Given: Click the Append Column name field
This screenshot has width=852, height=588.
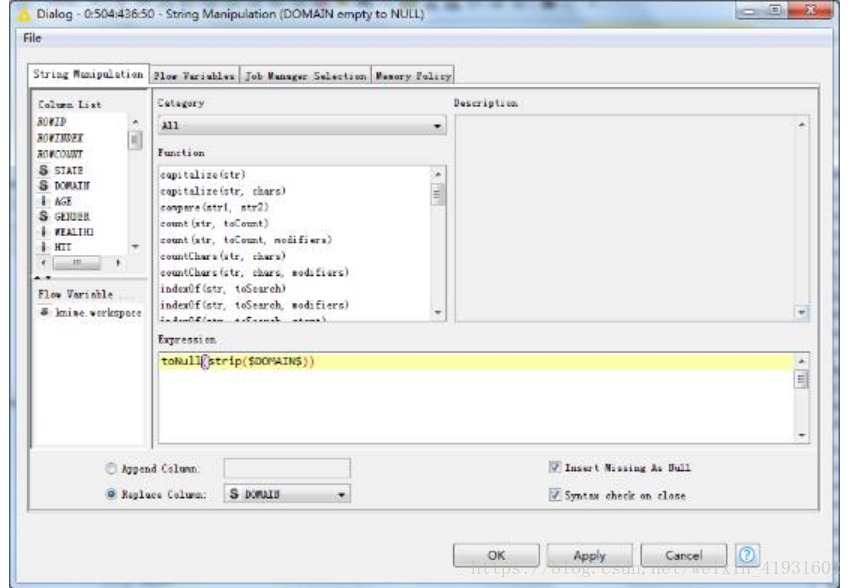Looking at the screenshot, I should 287,468.
